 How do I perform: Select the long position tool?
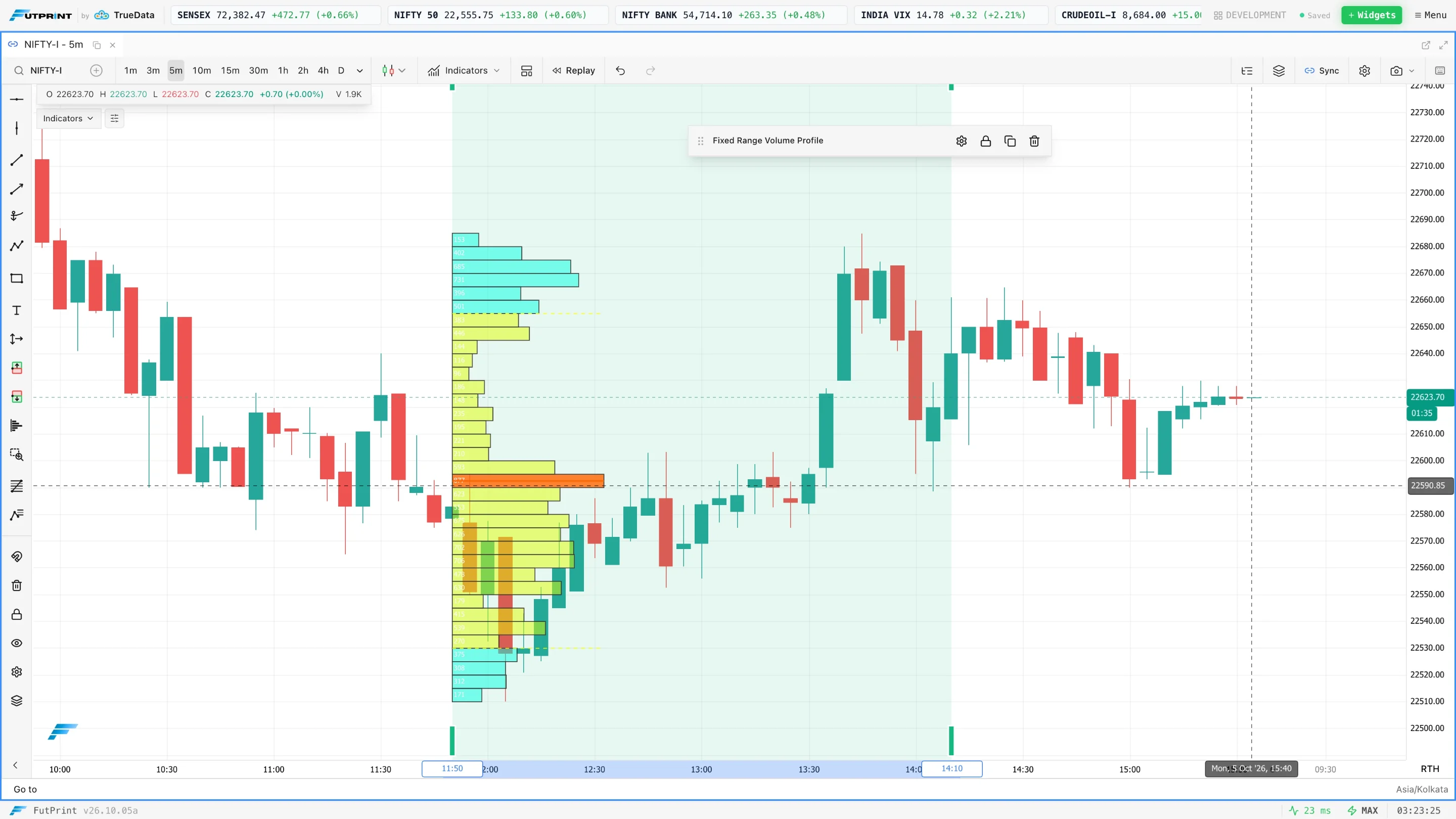point(16,368)
